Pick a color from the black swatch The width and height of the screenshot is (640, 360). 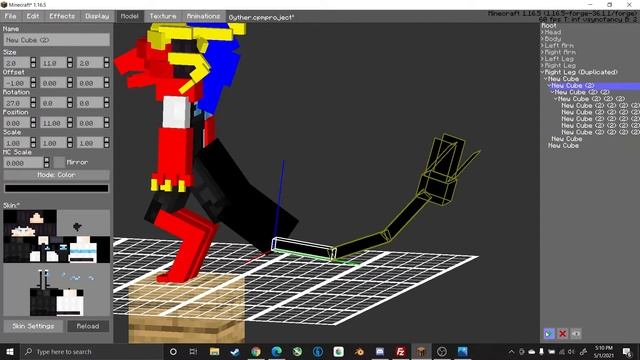click(x=56, y=188)
